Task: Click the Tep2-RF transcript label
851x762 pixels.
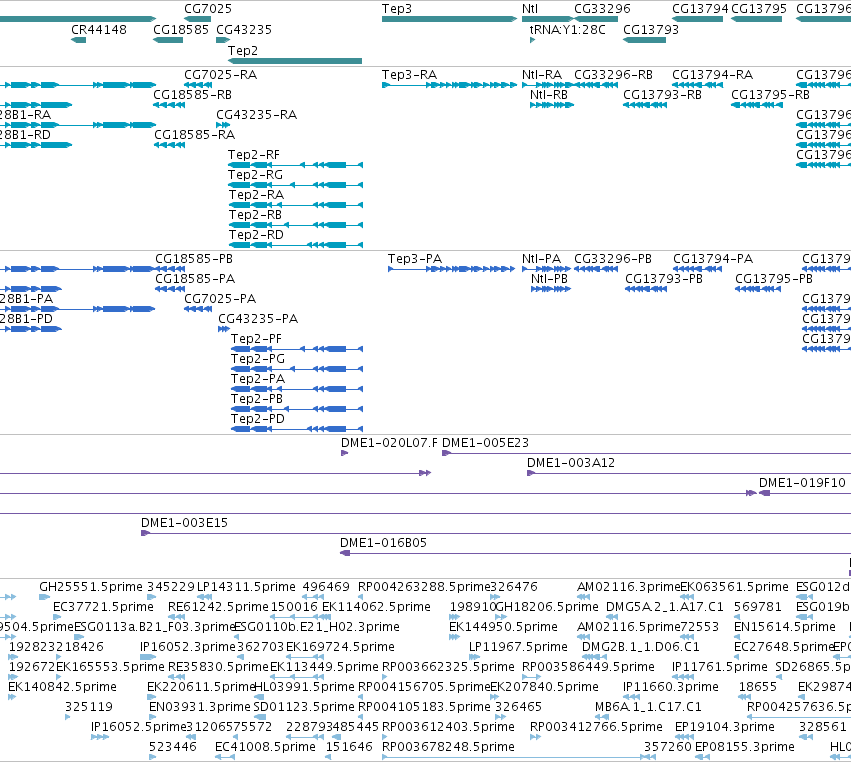Action: (x=253, y=155)
